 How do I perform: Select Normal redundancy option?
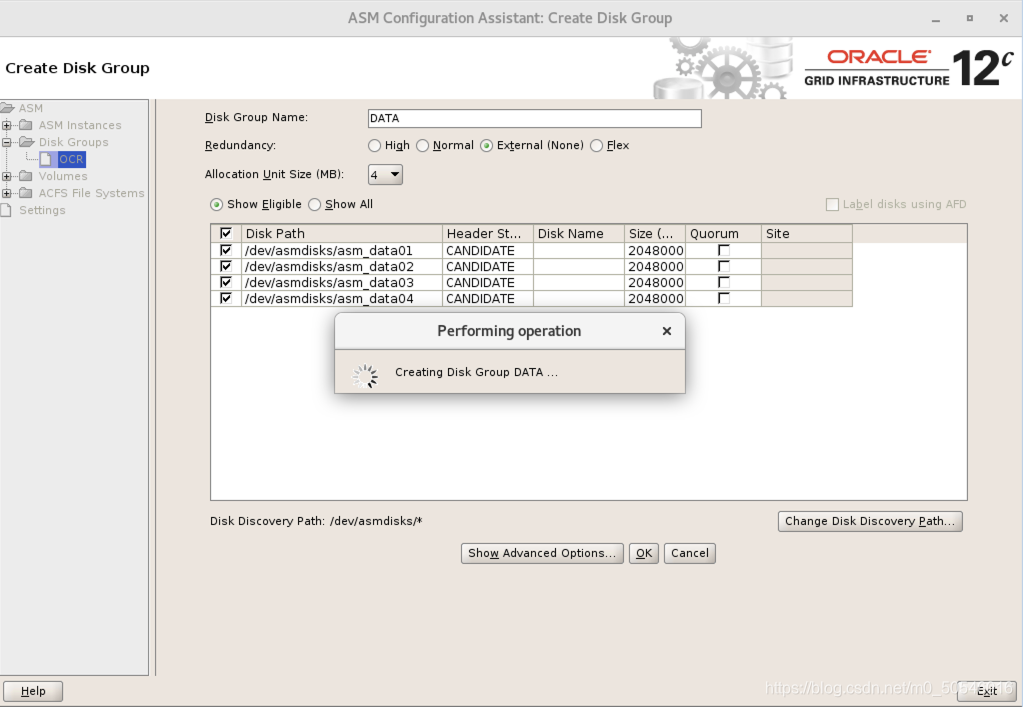click(x=422, y=145)
